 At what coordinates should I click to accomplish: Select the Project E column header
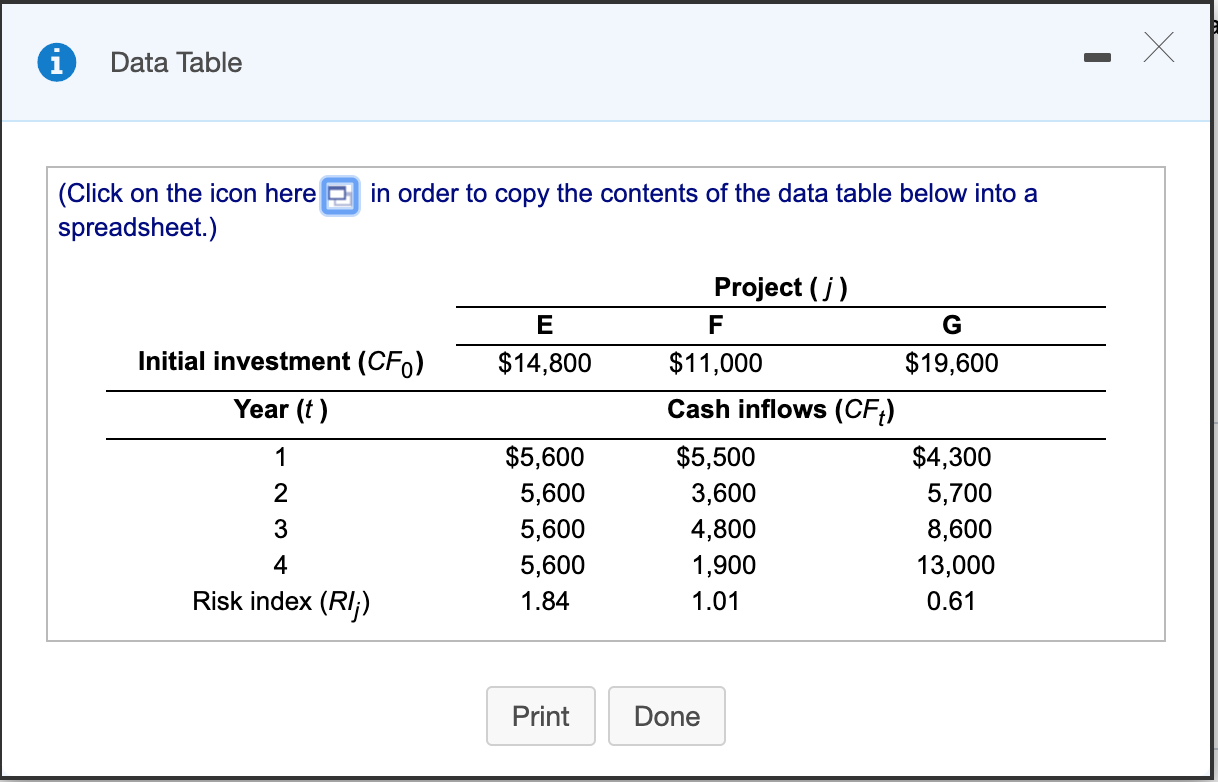544,325
